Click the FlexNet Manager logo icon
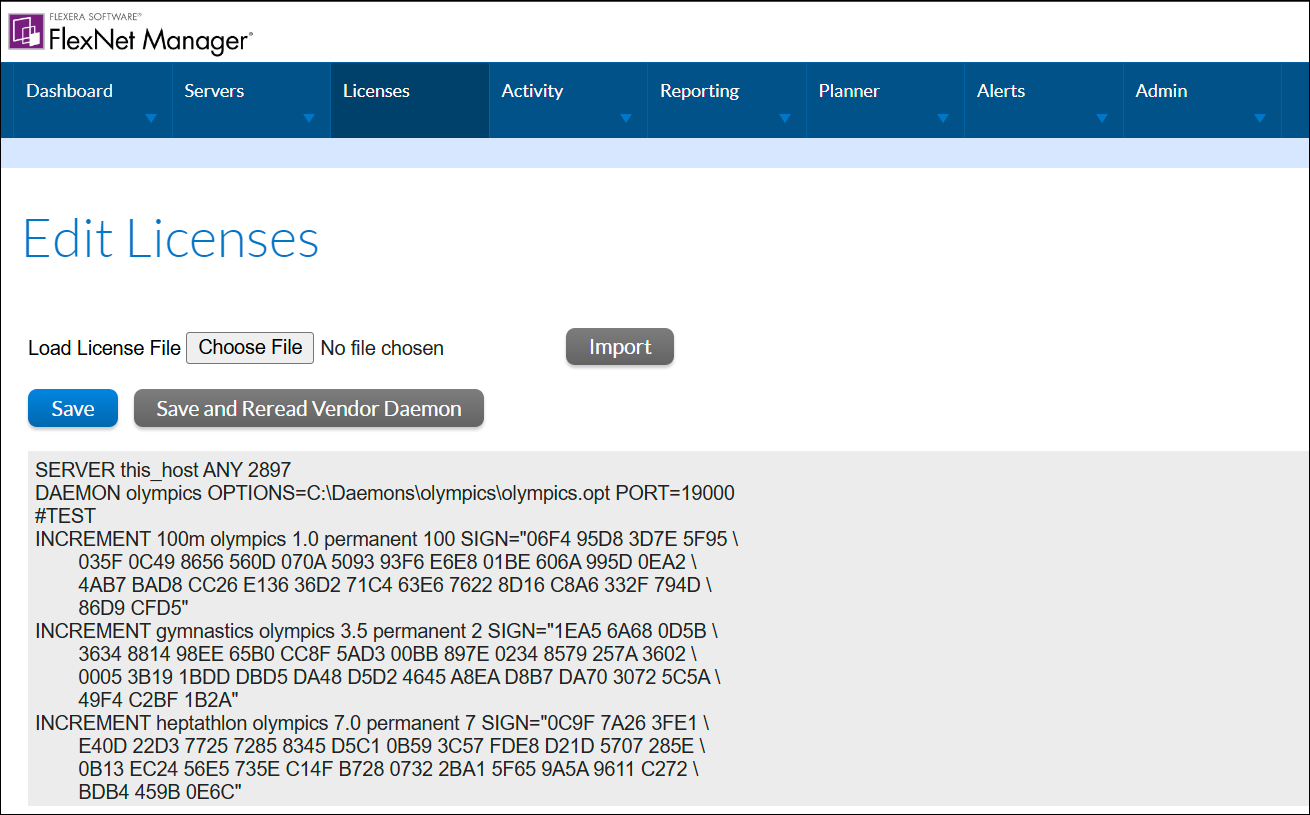 click(x=25, y=31)
